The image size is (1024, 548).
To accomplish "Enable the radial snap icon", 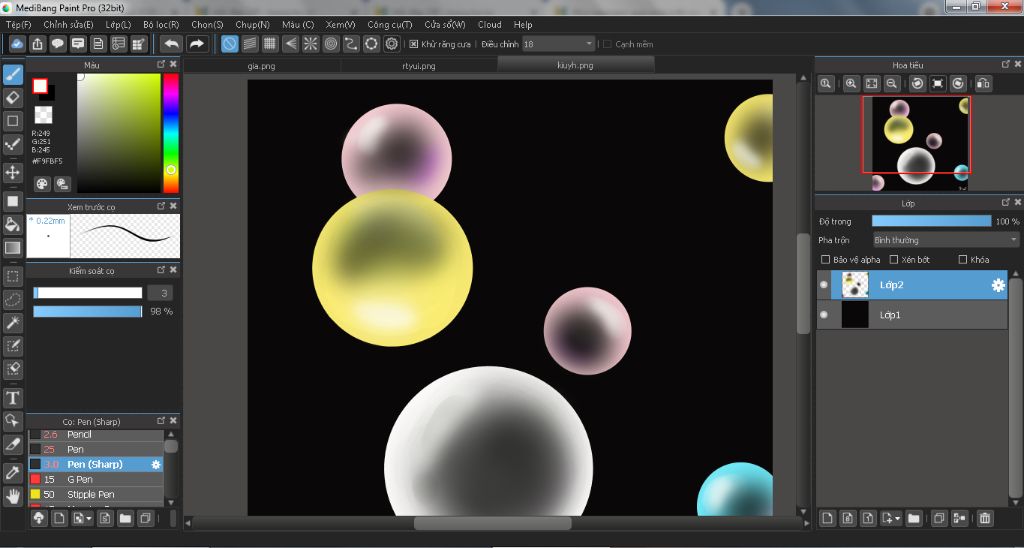I will click(310, 44).
